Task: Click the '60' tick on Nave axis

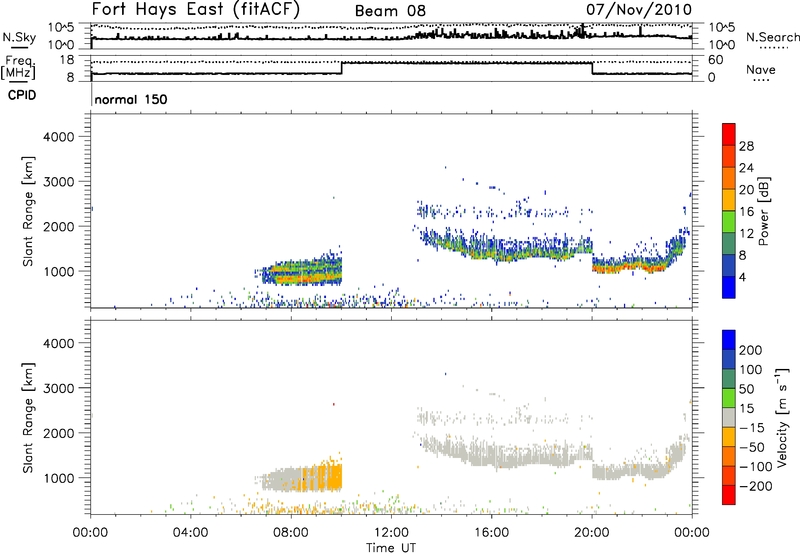Action: (716, 60)
